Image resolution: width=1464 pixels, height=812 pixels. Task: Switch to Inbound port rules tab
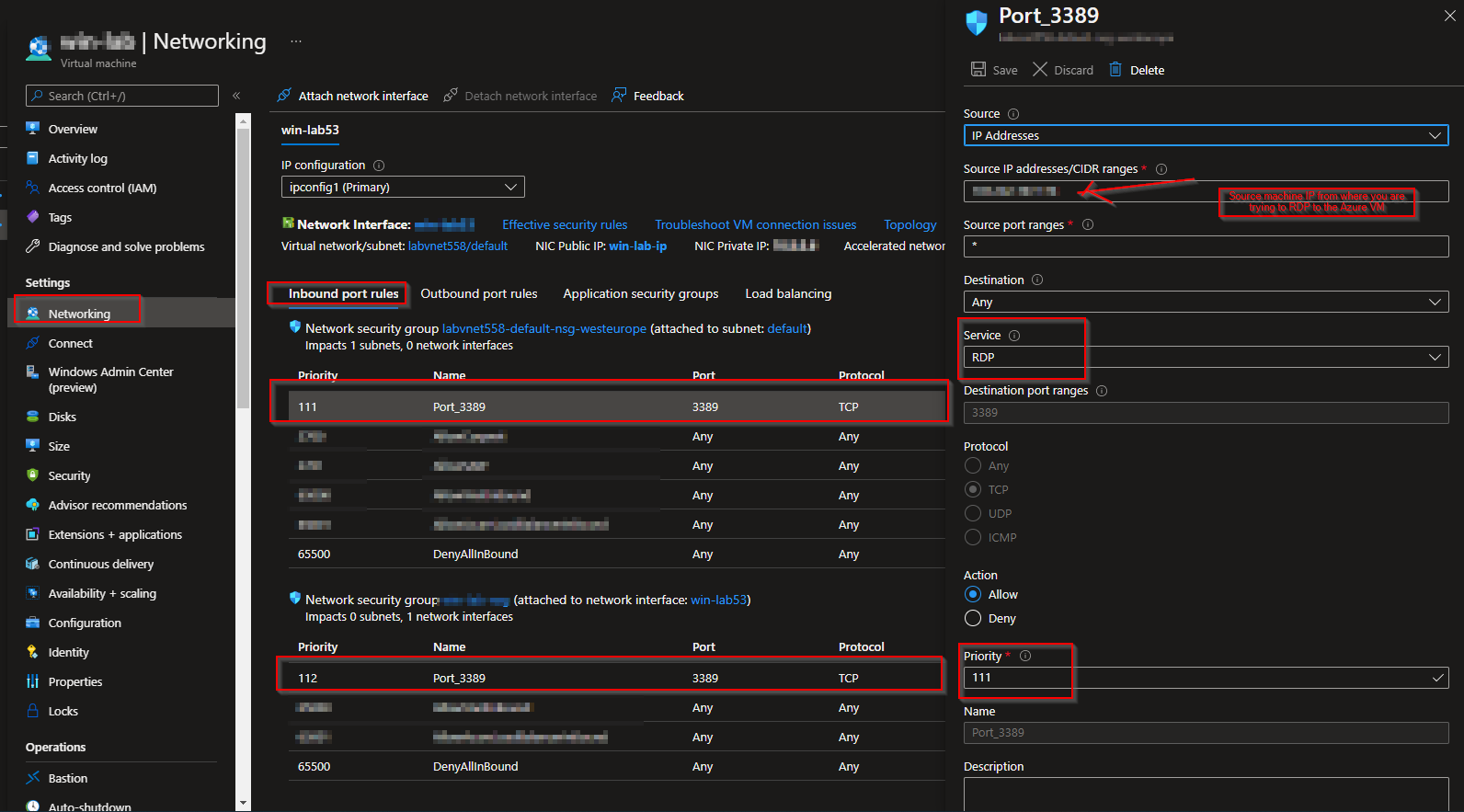tap(343, 293)
